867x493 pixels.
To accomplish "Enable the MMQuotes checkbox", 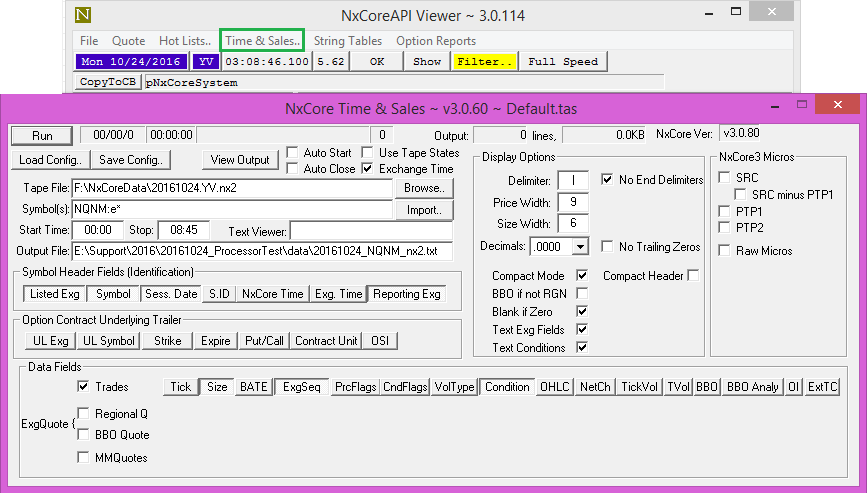I will pos(83,457).
